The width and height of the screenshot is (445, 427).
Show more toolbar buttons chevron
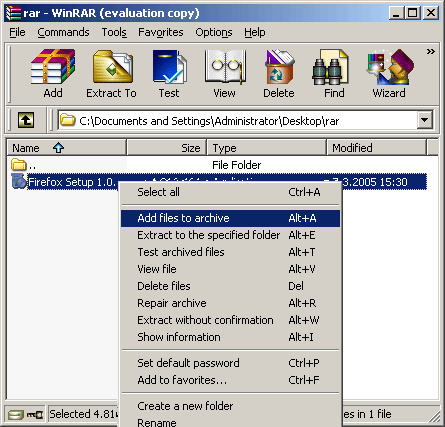pyautogui.click(x=431, y=52)
